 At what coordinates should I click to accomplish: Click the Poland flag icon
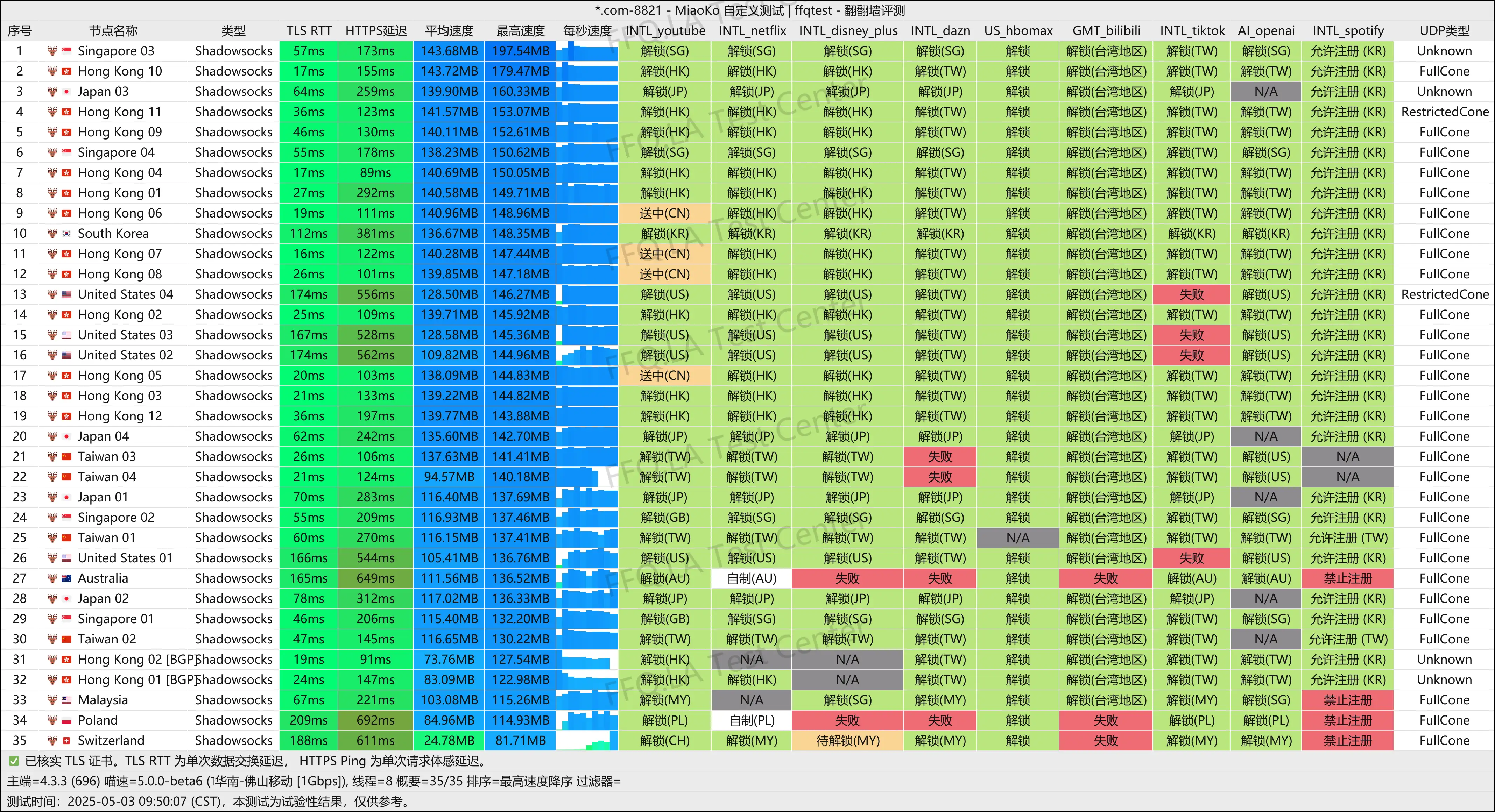67,720
